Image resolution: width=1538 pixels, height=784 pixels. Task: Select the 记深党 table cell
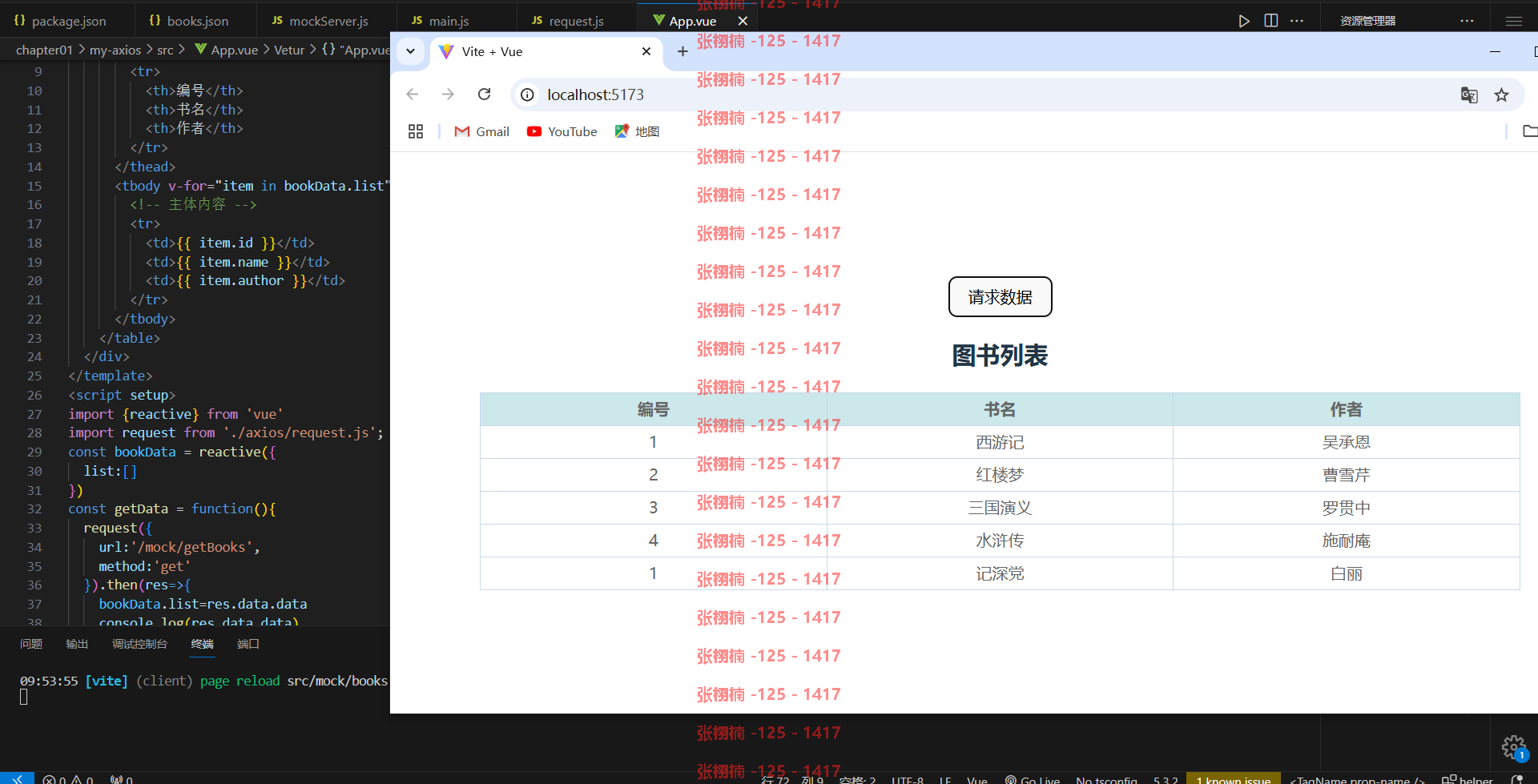pyautogui.click(x=1000, y=573)
